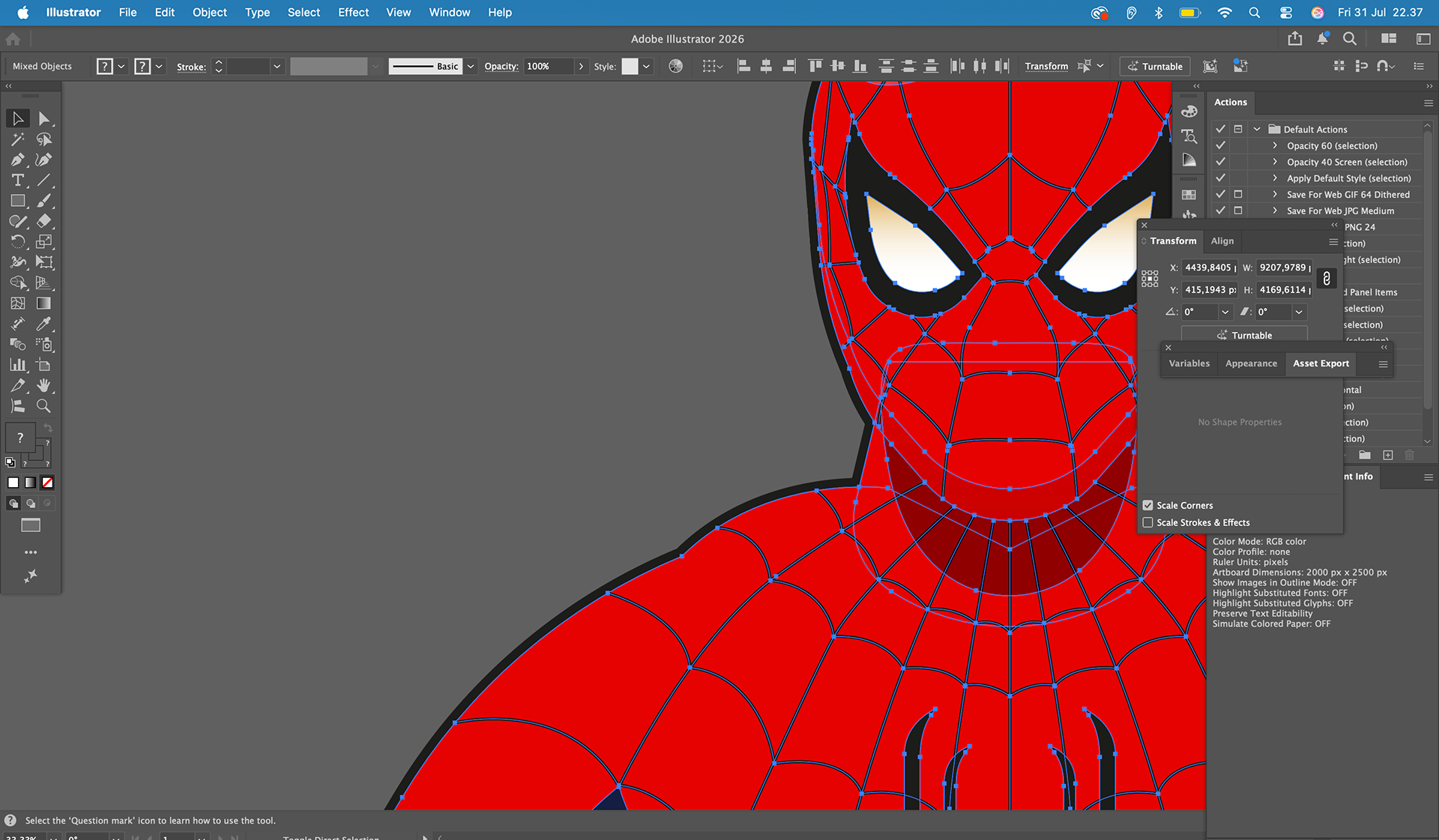Select the Mesh tool
Viewport: 1439px width, 840px height.
18,303
